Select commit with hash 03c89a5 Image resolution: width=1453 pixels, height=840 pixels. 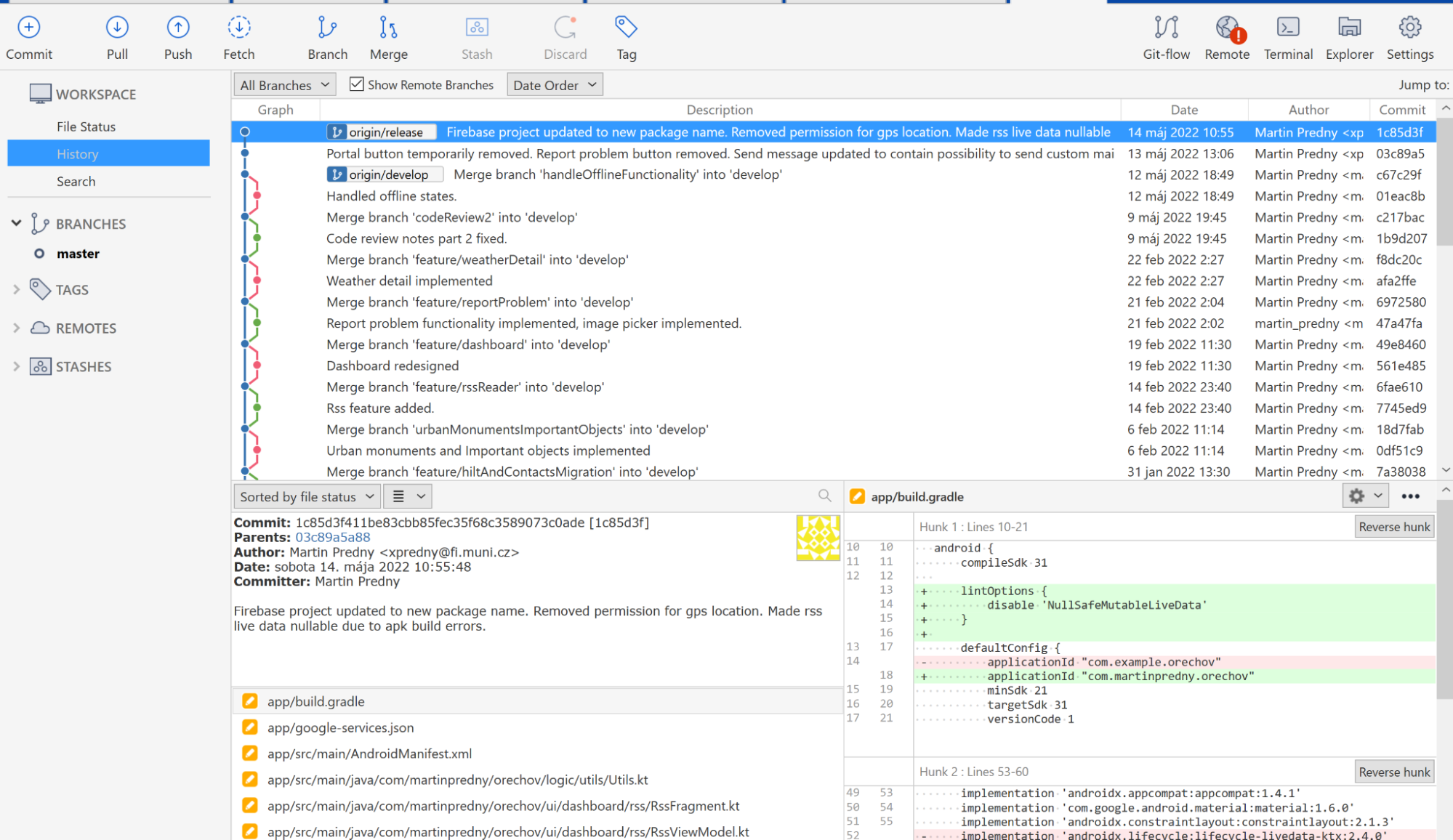834,153
